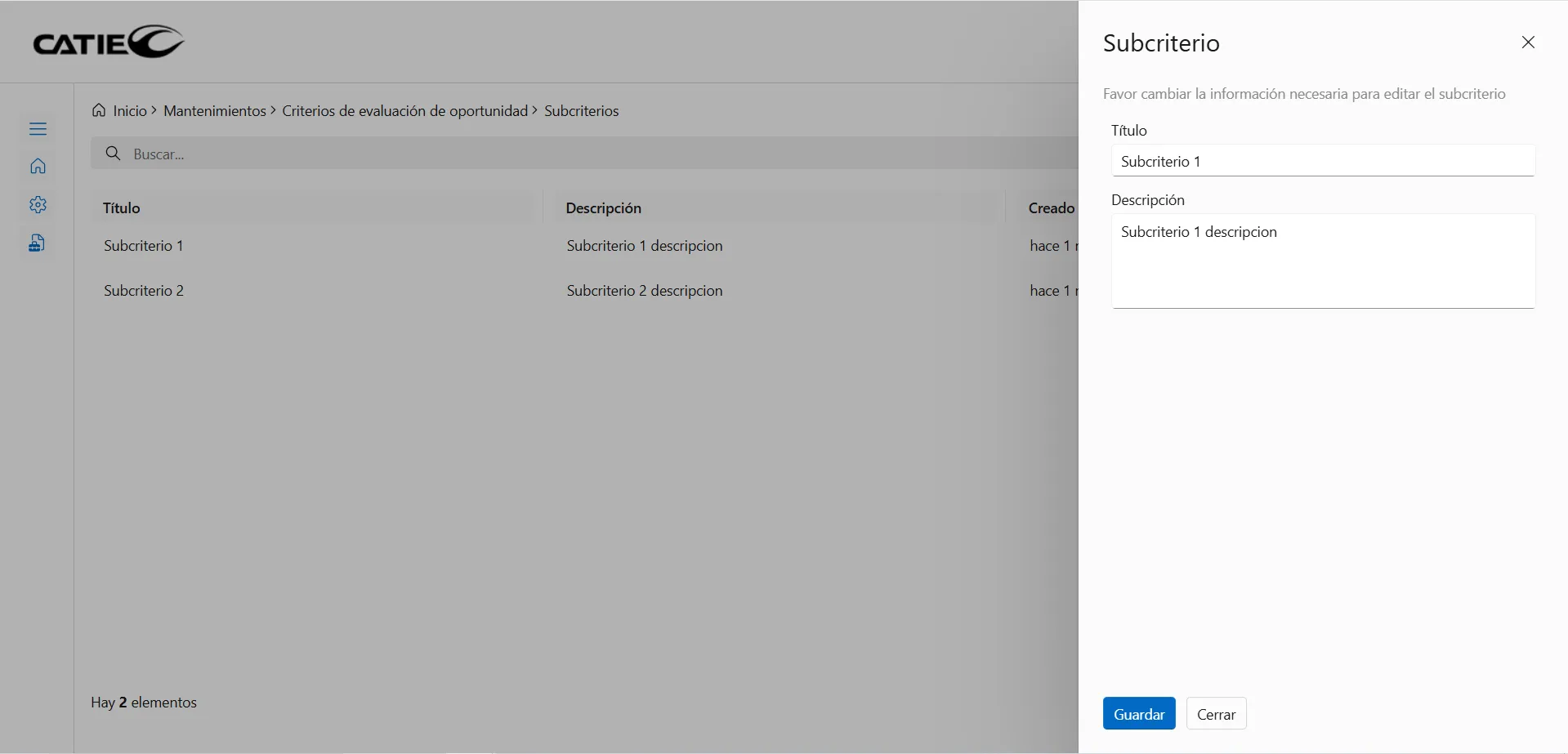Open the settings gear icon in sidebar

click(38, 205)
